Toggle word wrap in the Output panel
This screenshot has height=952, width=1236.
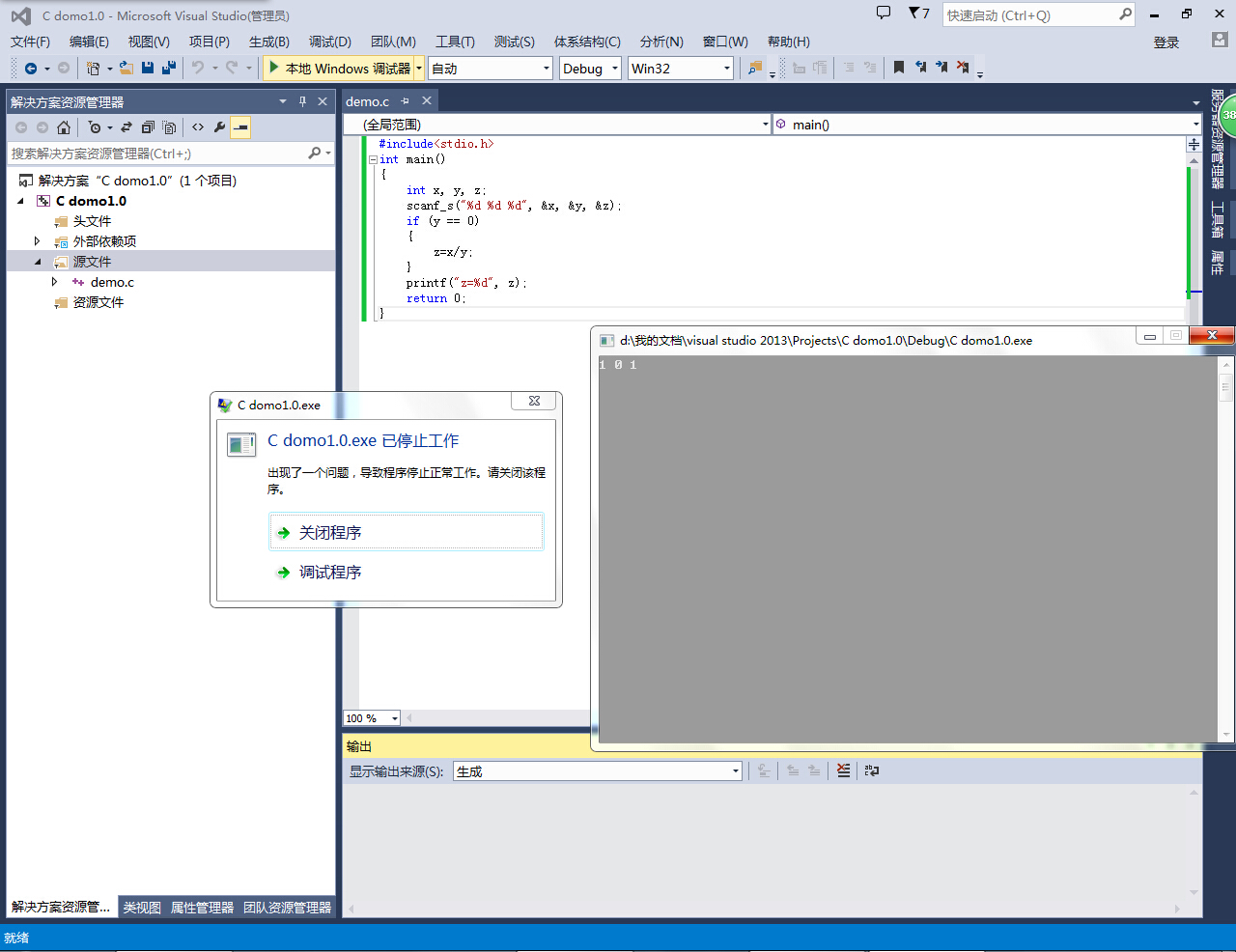click(872, 770)
